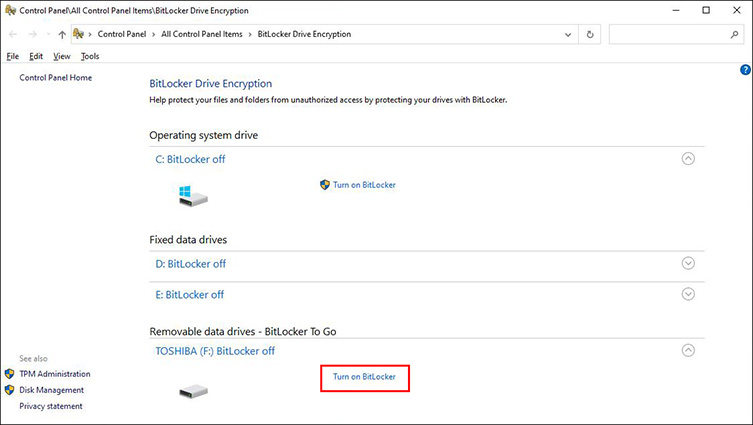Turn on BitLocker for TOSHIBA (F:)
Screen dimensions: 753x425
[x=364, y=377]
